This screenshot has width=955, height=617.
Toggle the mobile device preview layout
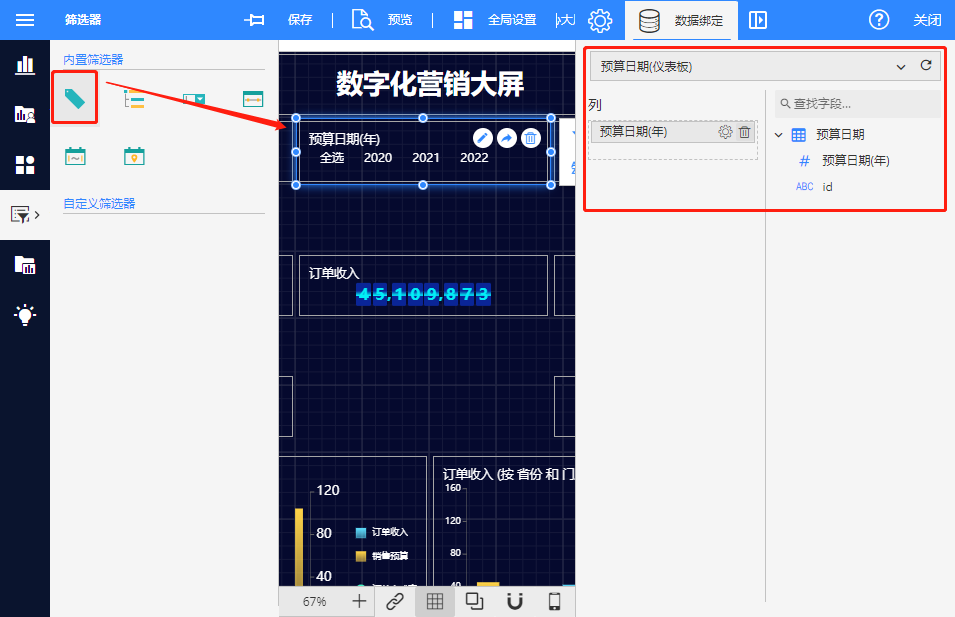point(555,601)
